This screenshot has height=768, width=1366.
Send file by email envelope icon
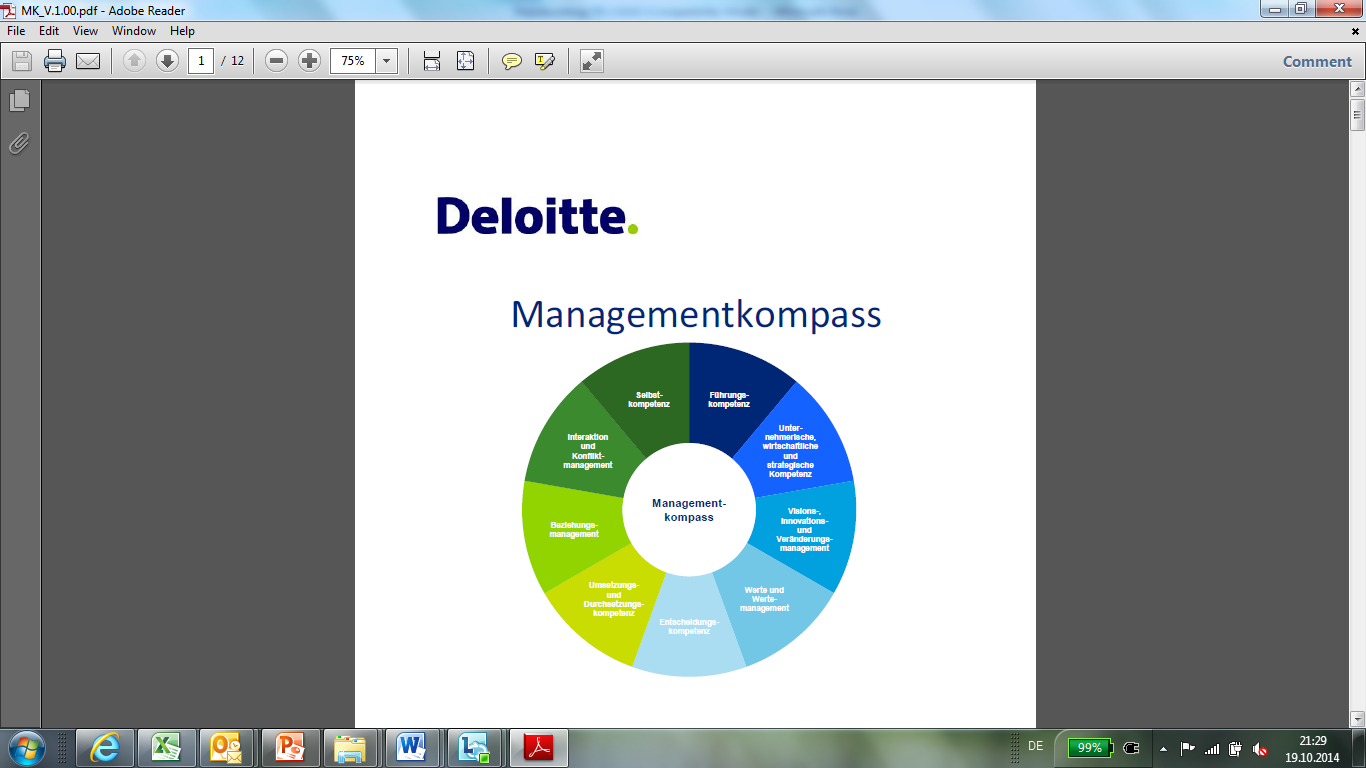(x=88, y=61)
